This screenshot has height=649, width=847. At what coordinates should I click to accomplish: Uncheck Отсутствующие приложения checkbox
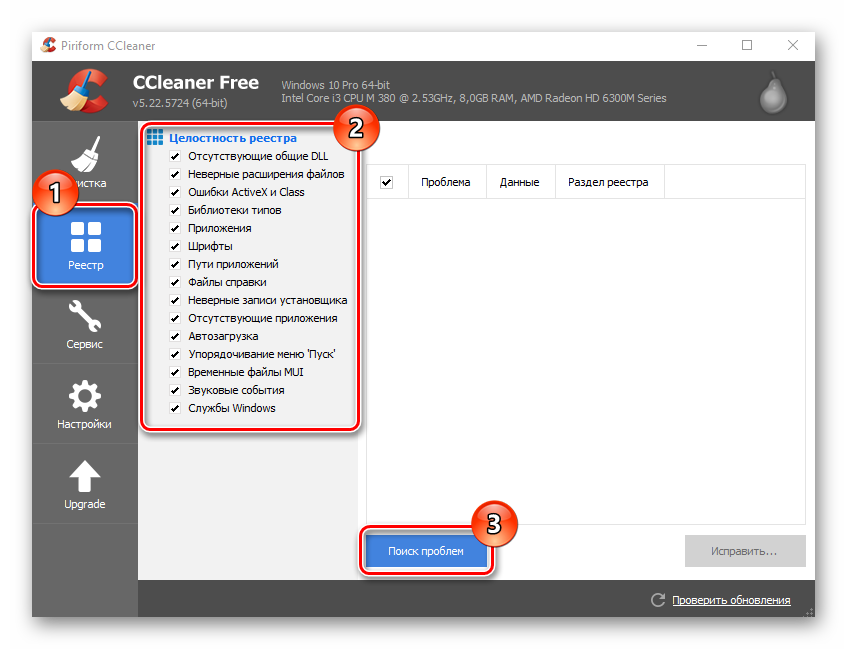175,319
